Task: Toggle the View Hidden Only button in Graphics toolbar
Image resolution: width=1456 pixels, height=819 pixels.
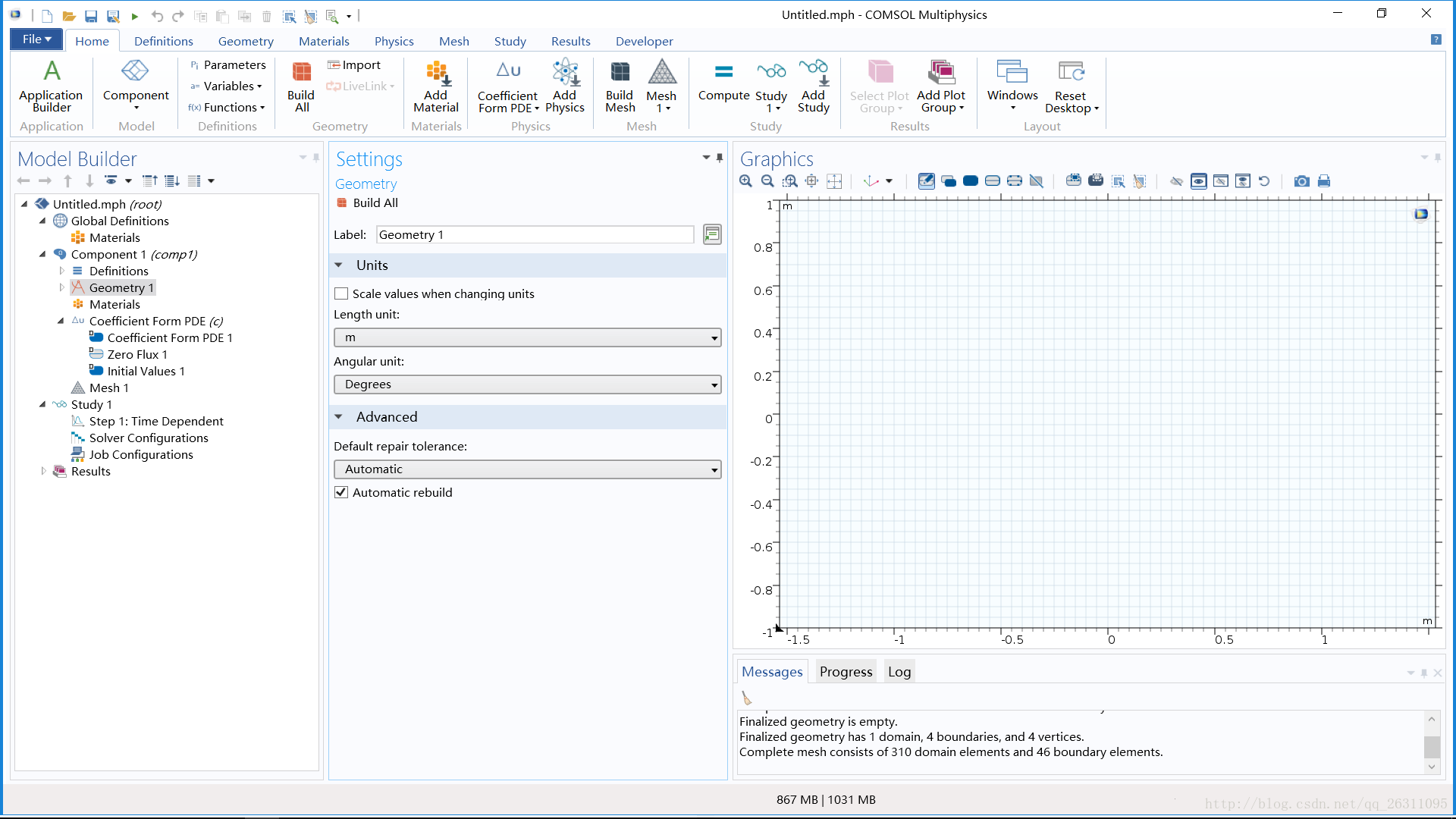Action: (1220, 181)
